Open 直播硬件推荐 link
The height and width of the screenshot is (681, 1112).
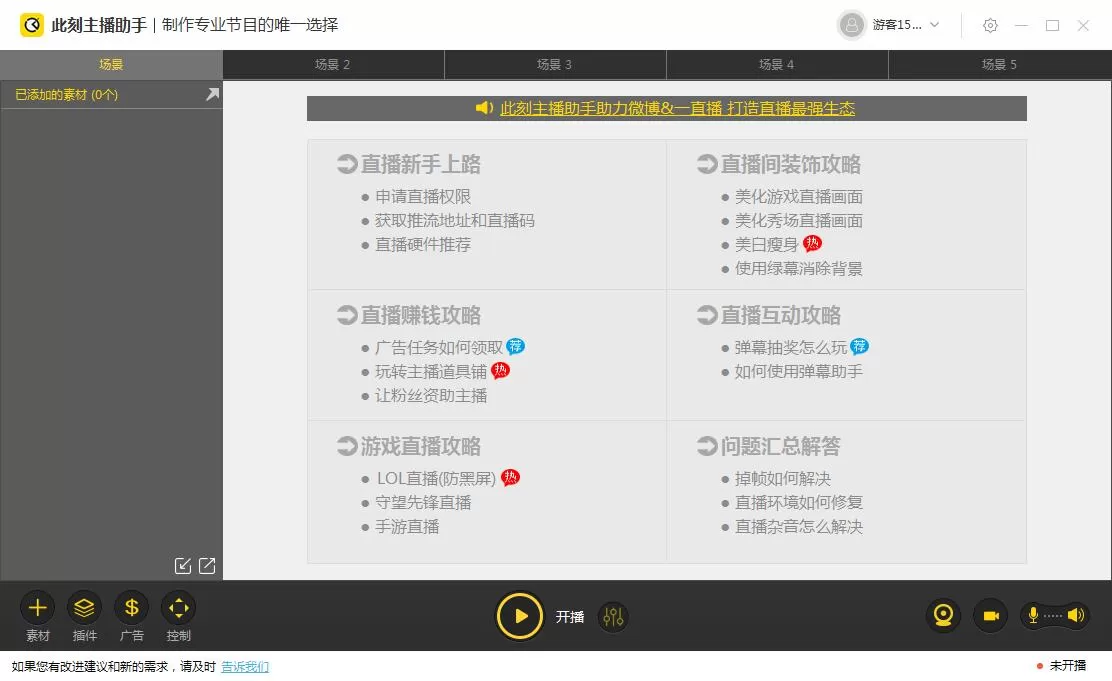point(423,245)
